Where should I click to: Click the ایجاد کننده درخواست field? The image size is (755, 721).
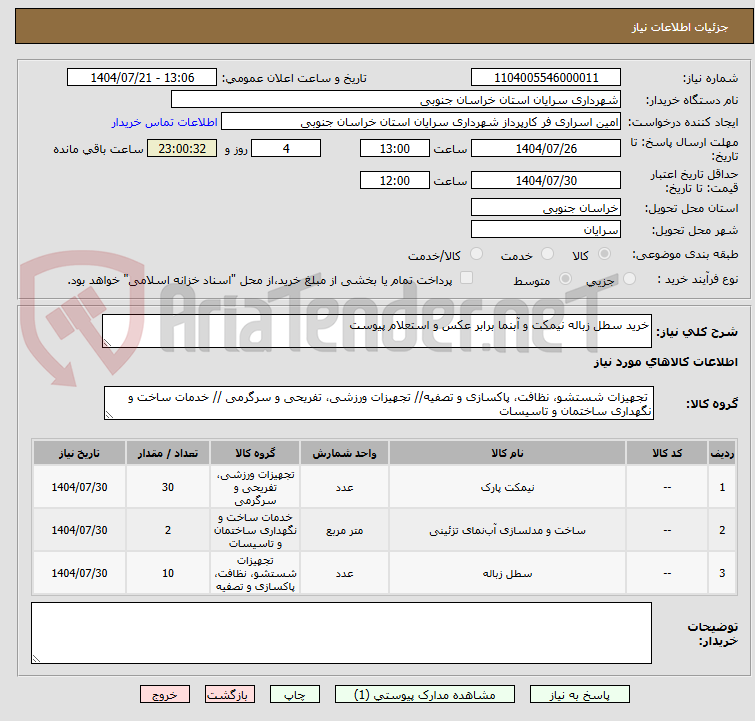[x=421, y=121]
